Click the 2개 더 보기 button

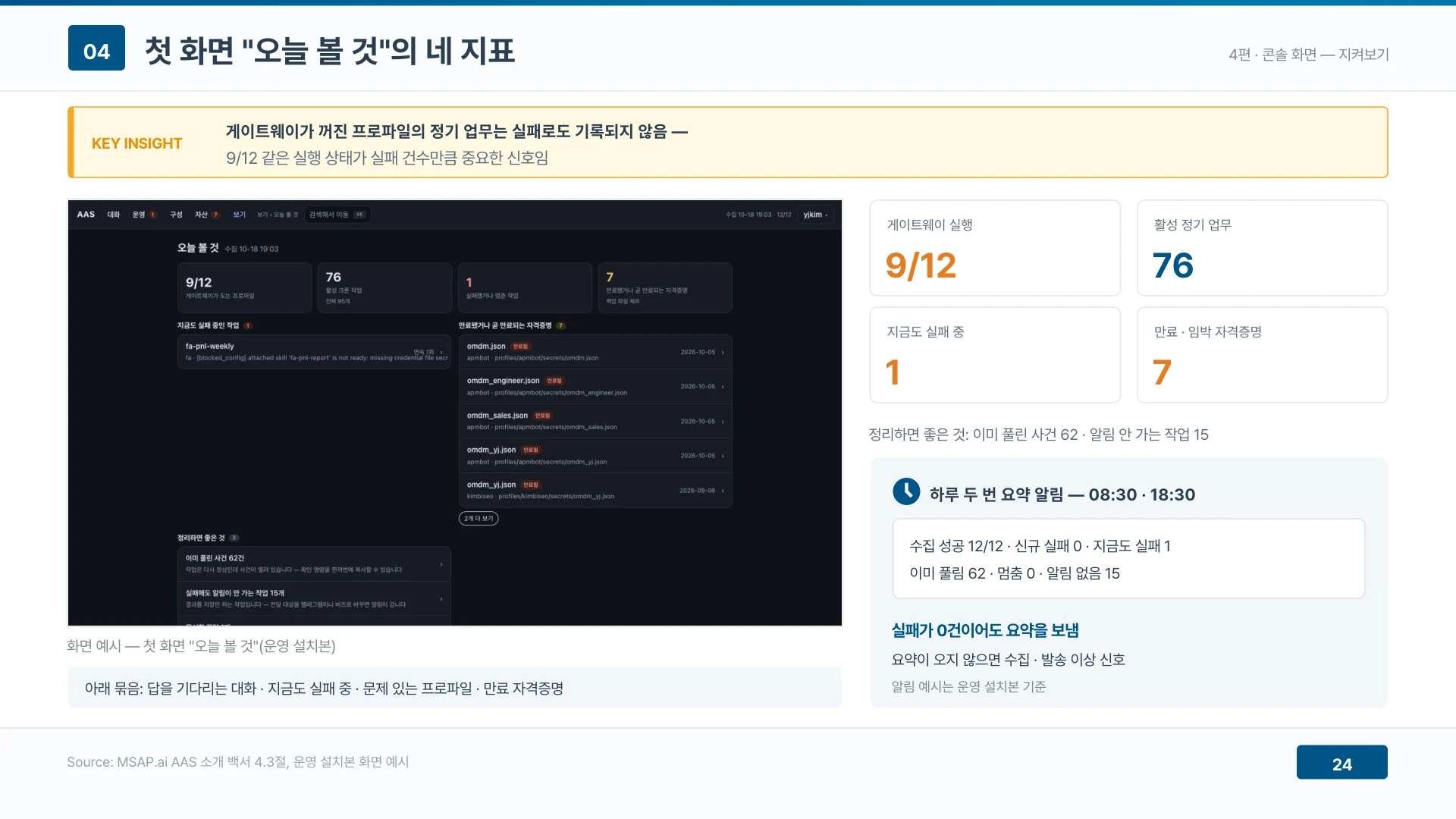click(x=479, y=519)
